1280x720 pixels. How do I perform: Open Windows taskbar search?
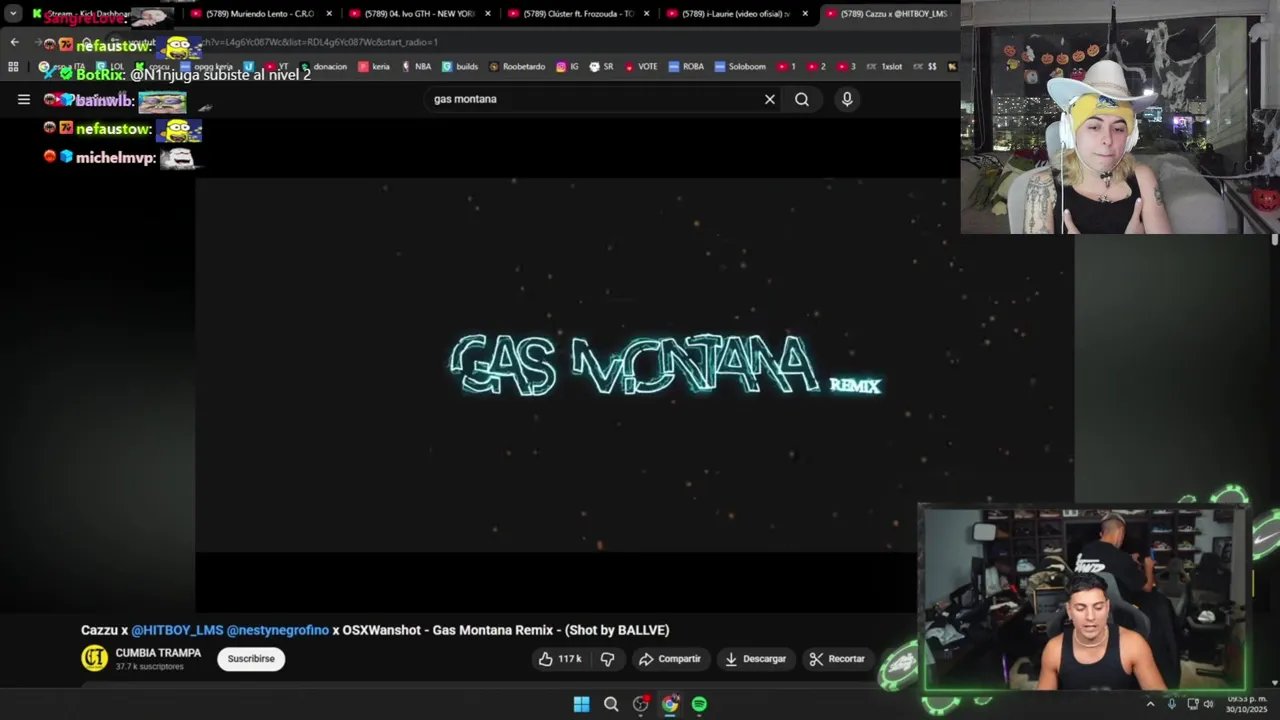point(611,704)
